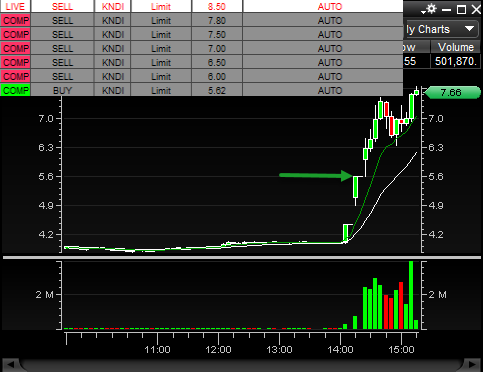The width and height of the screenshot is (483, 372).
Task: Open the settings gear menu
Action: (x=430, y=9)
